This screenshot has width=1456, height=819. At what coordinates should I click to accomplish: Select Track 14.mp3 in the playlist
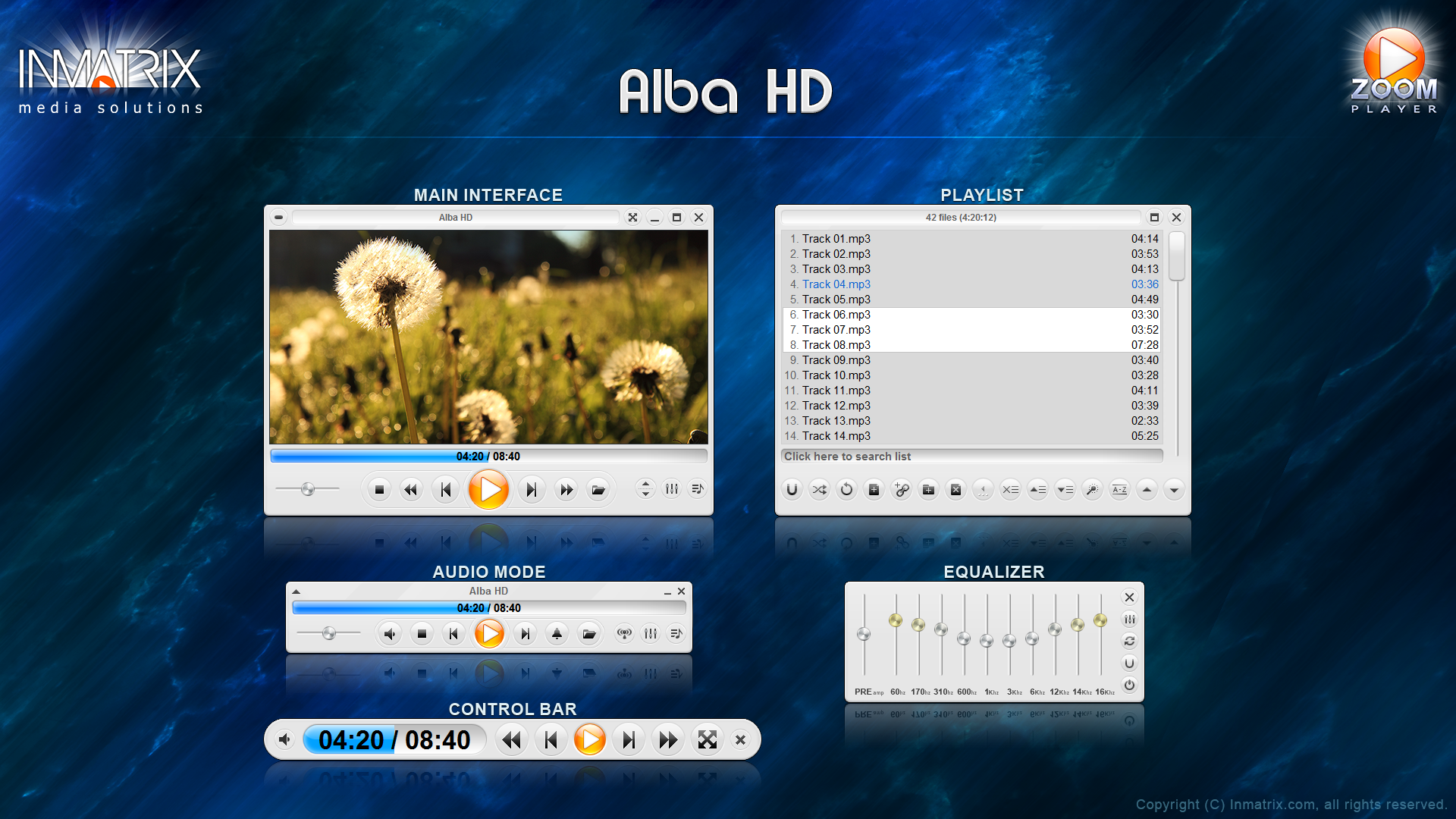coord(971,436)
